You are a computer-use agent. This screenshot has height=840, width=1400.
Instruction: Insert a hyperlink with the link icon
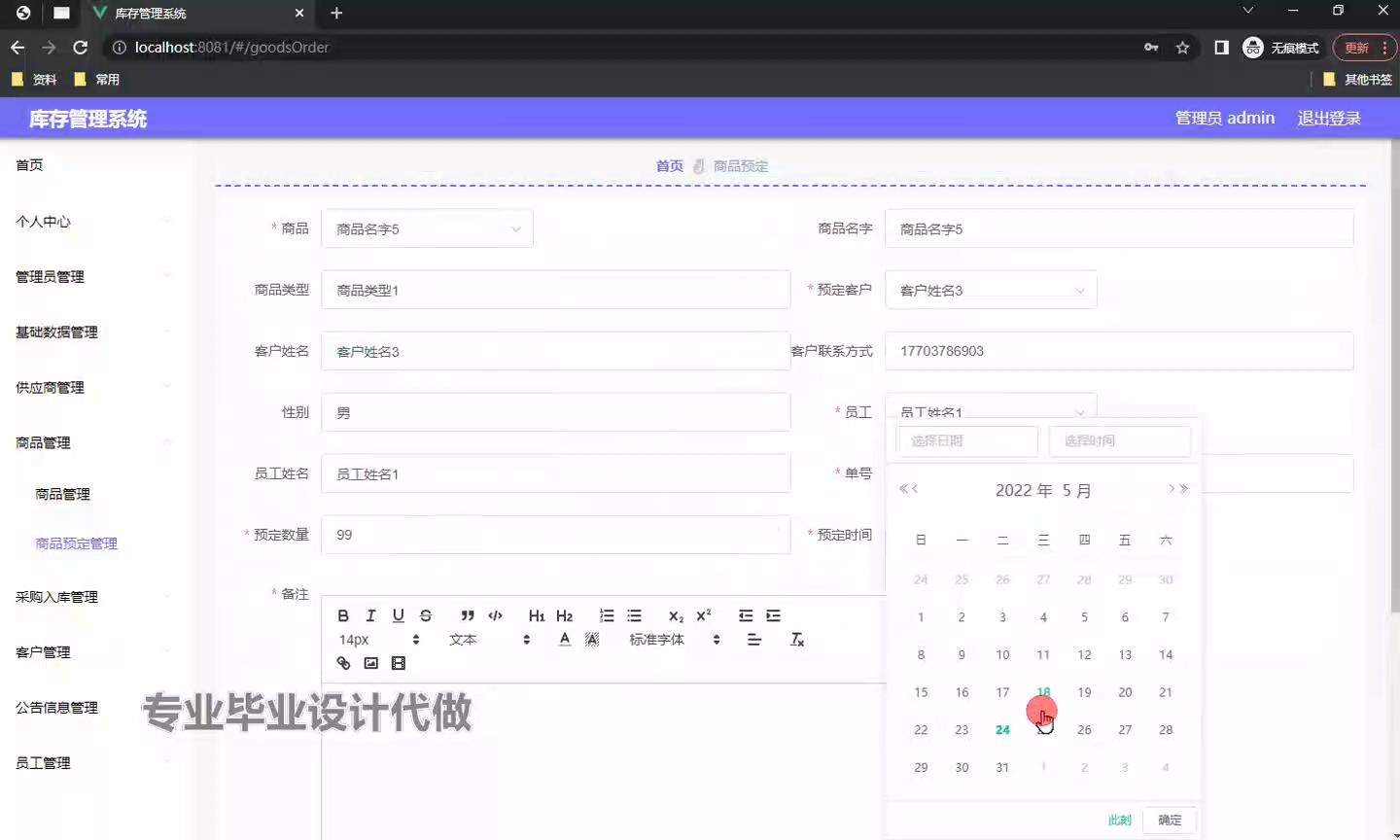tap(343, 663)
